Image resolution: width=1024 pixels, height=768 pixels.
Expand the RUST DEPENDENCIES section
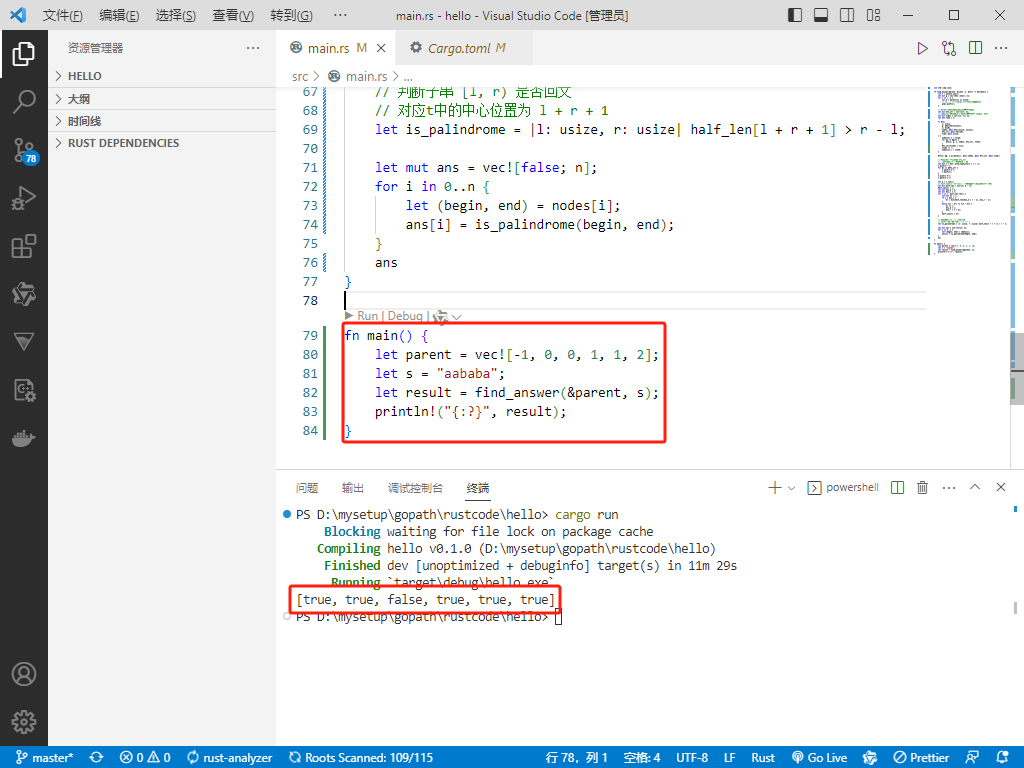tap(162, 143)
